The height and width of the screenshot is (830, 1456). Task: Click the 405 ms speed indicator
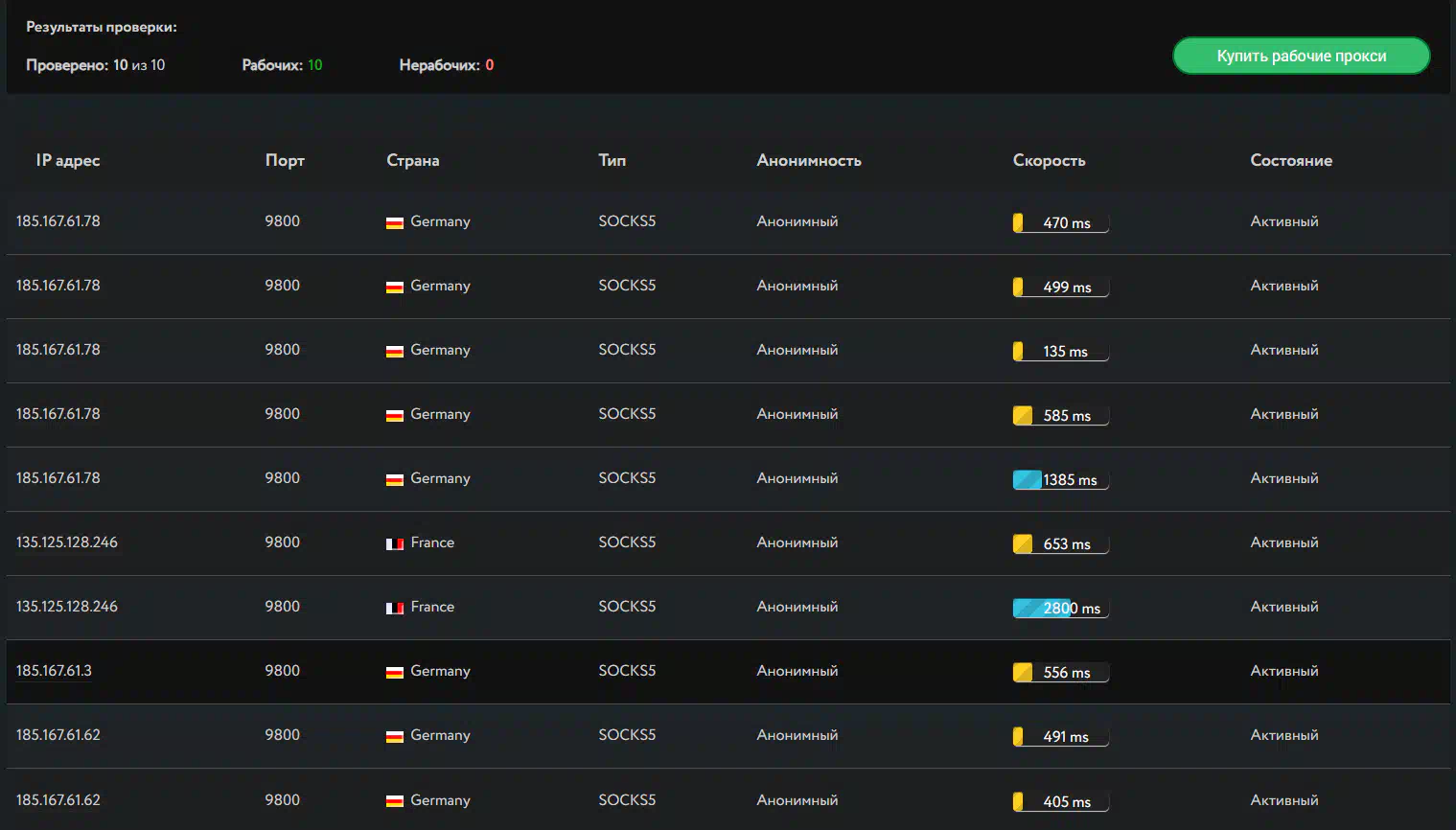tap(1061, 801)
